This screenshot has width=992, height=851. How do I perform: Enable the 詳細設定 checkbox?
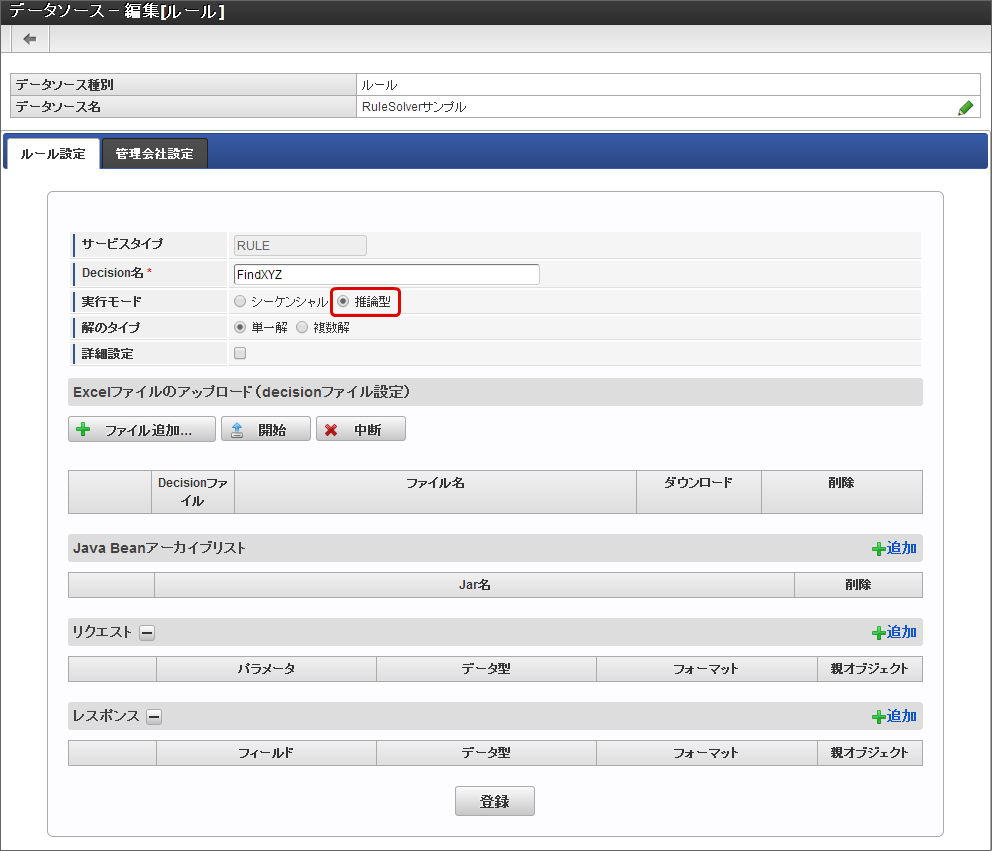[240, 353]
